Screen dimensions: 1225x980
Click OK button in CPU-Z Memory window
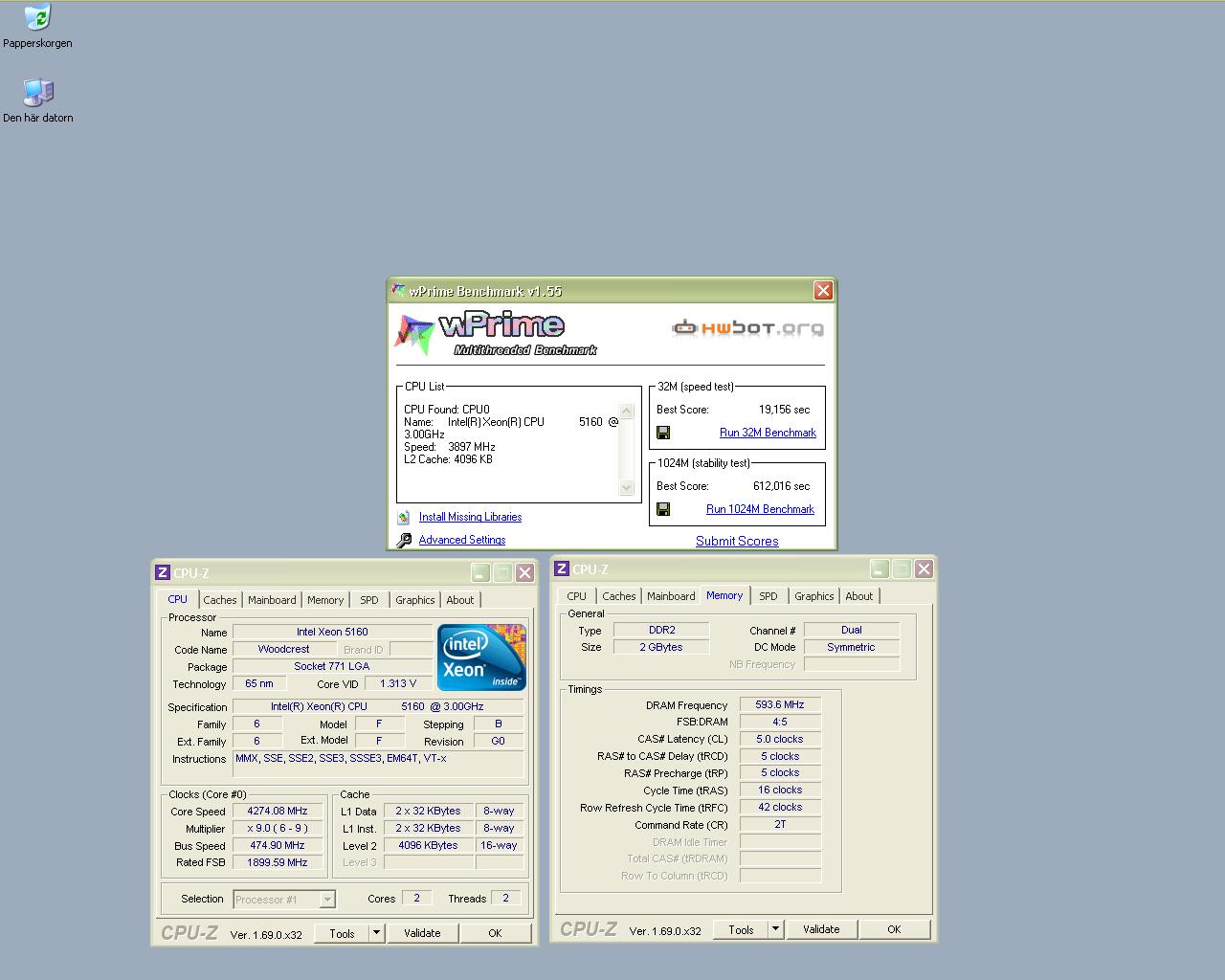point(894,929)
